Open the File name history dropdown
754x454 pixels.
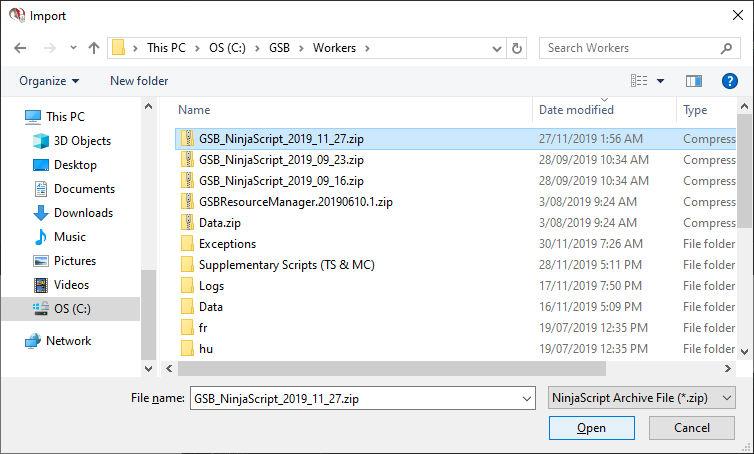pyautogui.click(x=527, y=398)
